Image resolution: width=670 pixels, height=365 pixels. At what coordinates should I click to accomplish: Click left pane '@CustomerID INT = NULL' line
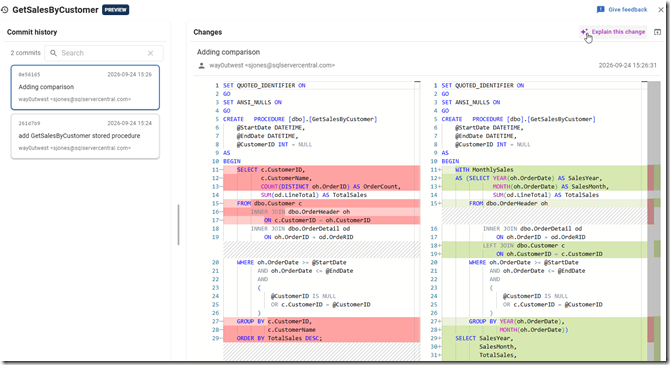click(274, 144)
